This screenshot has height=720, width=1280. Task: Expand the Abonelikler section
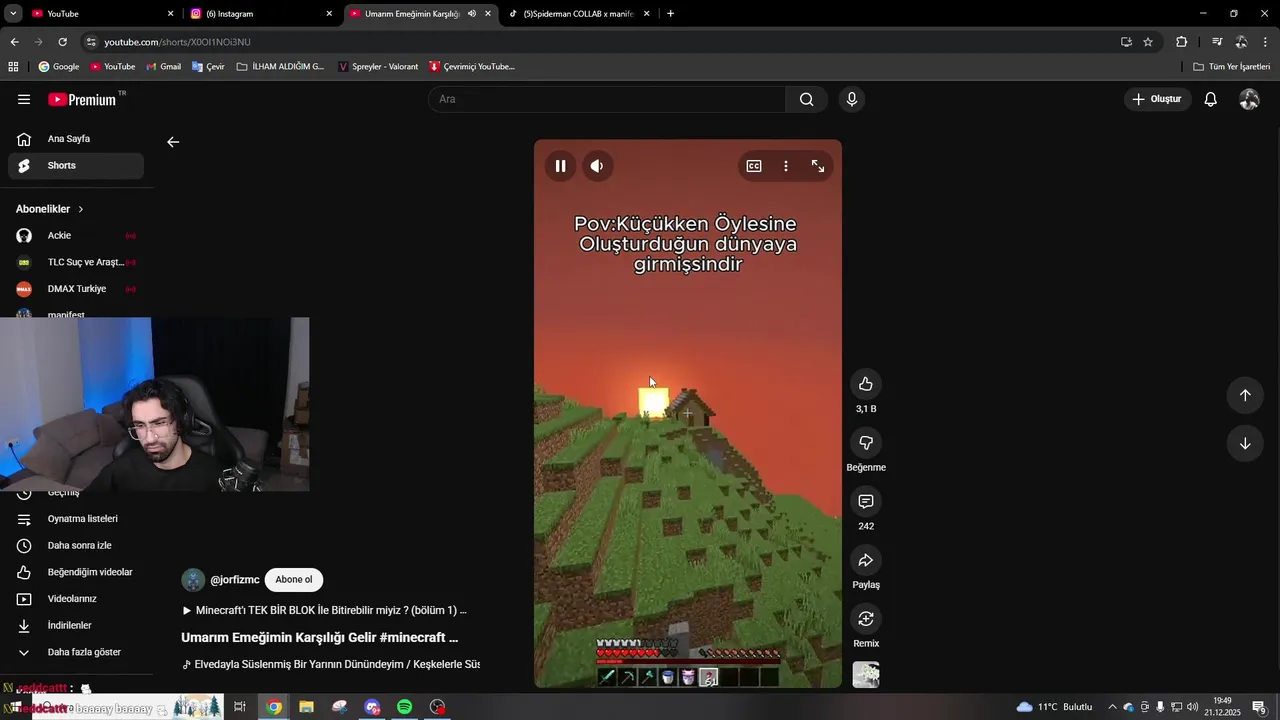[50, 209]
